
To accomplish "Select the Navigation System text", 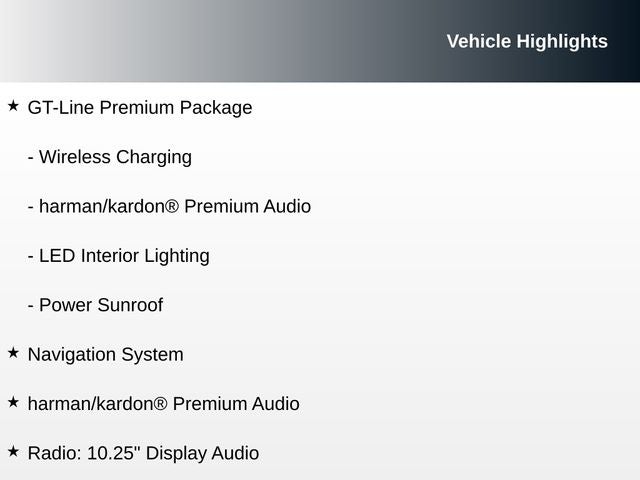I will (105, 354).
